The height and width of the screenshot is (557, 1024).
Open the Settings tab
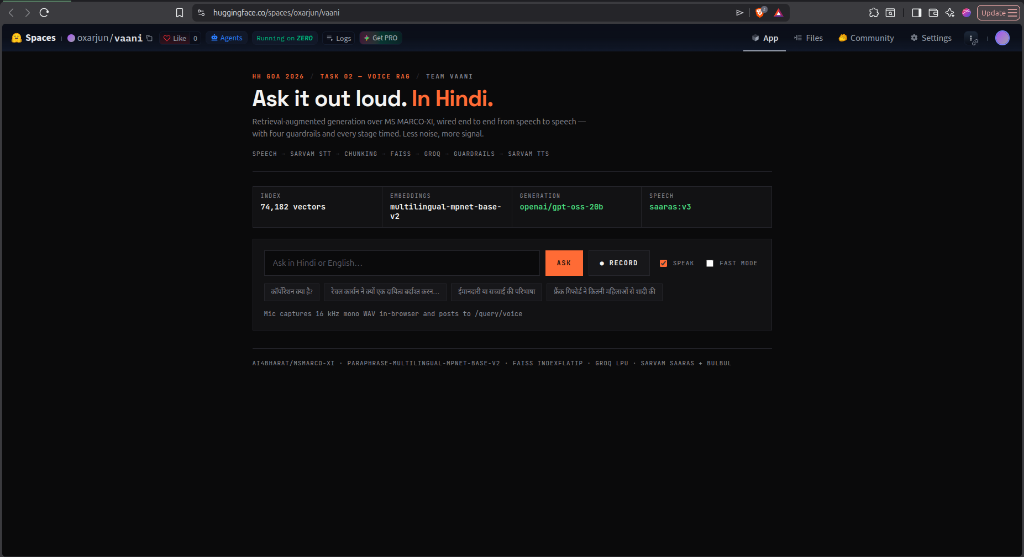tap(931, 38)
